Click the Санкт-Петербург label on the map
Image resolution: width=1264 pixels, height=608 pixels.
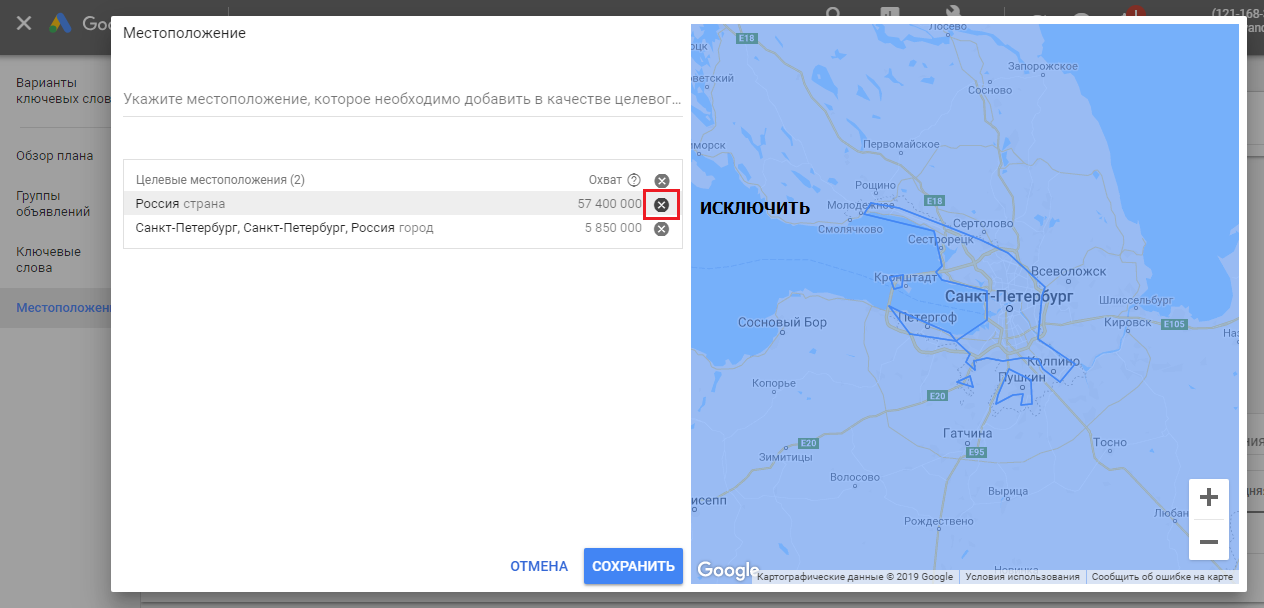coord(1008,298)
